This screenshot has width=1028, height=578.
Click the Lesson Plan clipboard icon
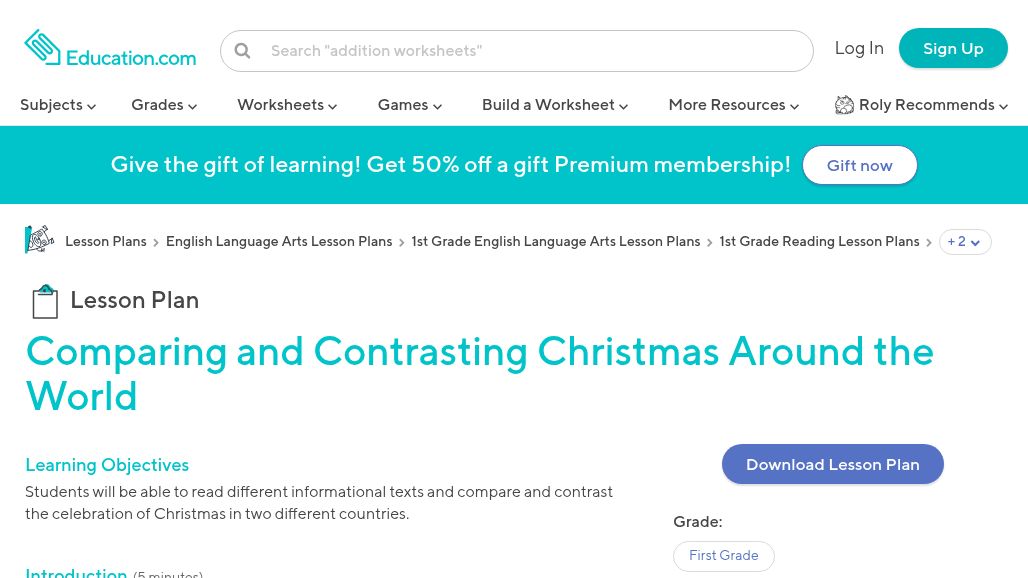(45, 301)
